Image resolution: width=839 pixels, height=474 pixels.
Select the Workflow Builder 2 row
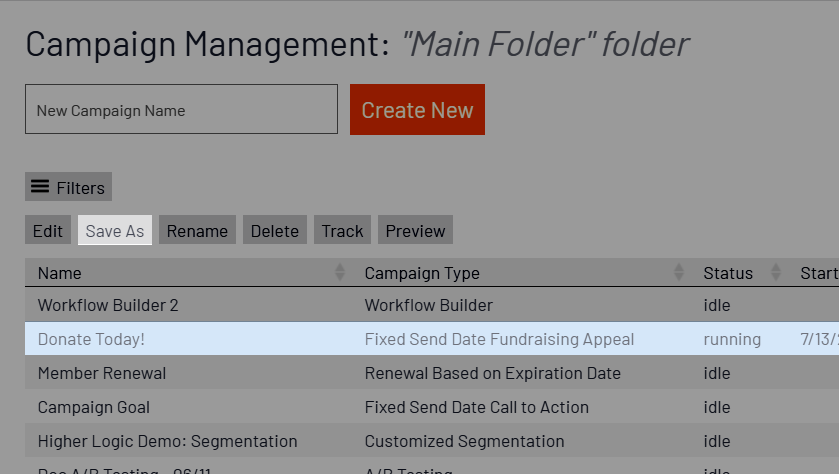(432, 305)
